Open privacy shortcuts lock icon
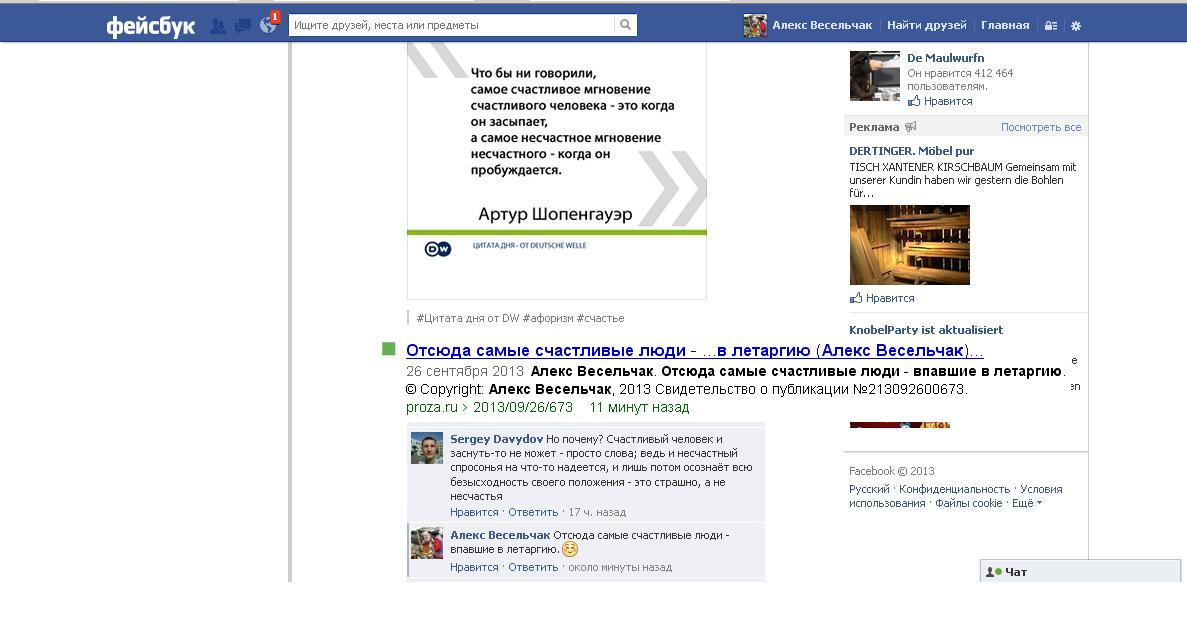Image resolution: width=1187 pixels, height=618 pixels. (x=1050, y=26)
